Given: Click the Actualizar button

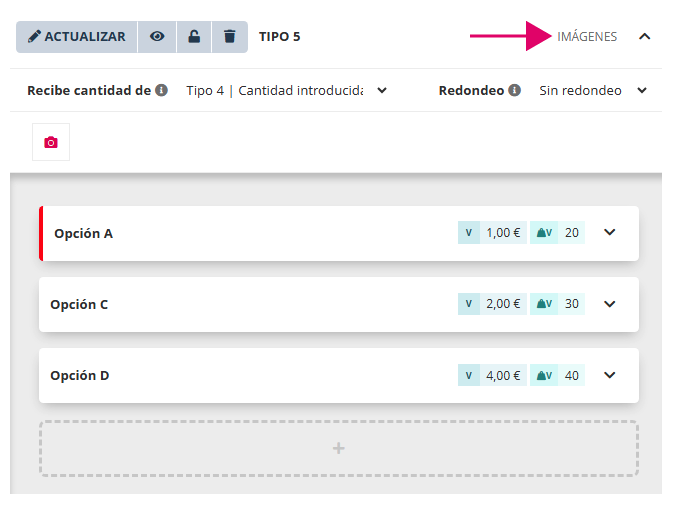Looking at the screenshot, I should click(x=77, y=36).
